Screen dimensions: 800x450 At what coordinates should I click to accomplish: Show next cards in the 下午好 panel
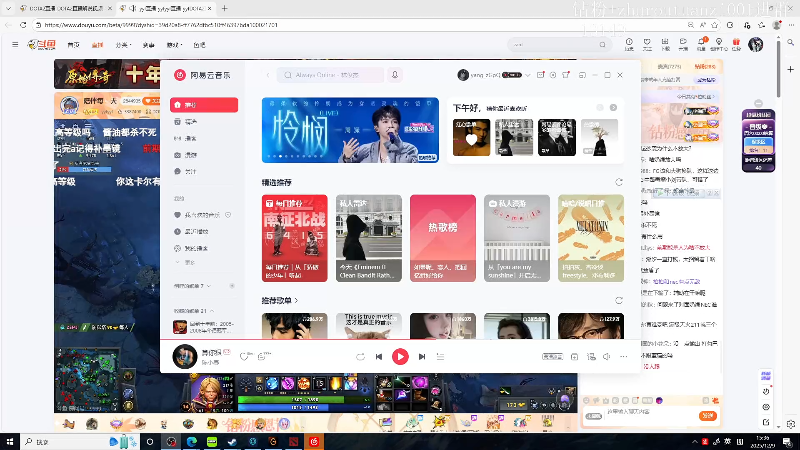(613, 108)
